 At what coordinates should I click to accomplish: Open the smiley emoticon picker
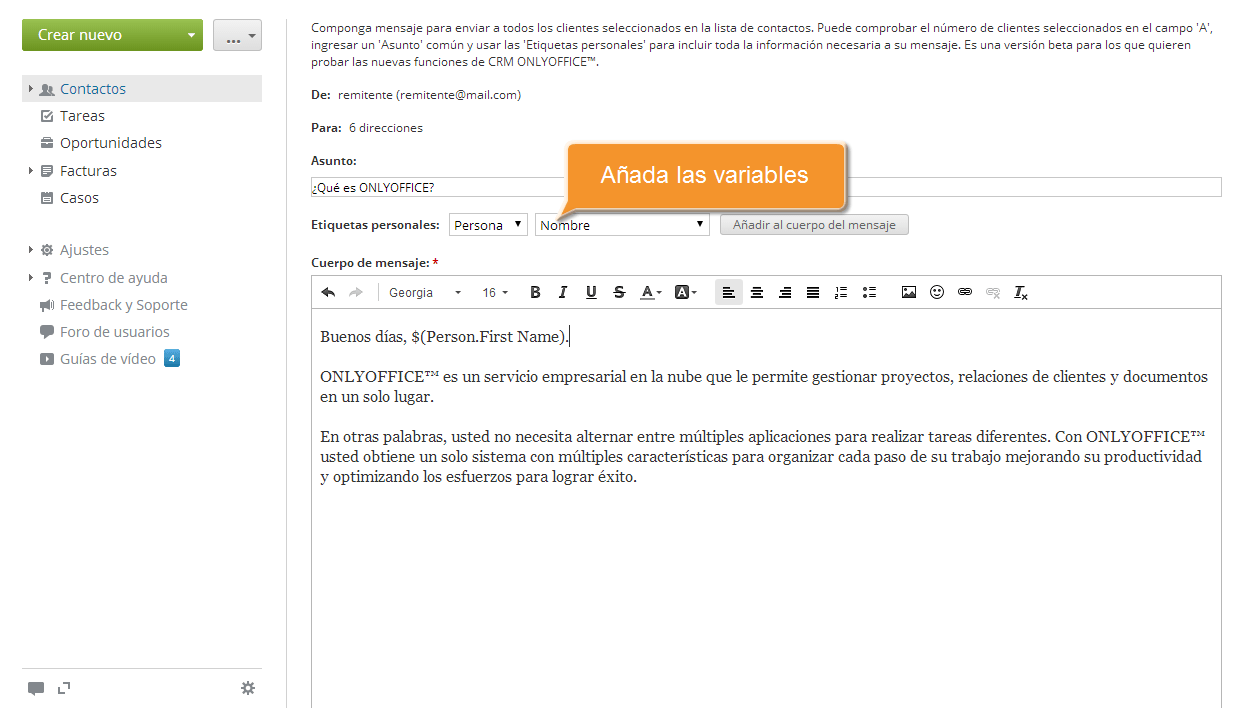pyautogui.click(x=936, y=292)
